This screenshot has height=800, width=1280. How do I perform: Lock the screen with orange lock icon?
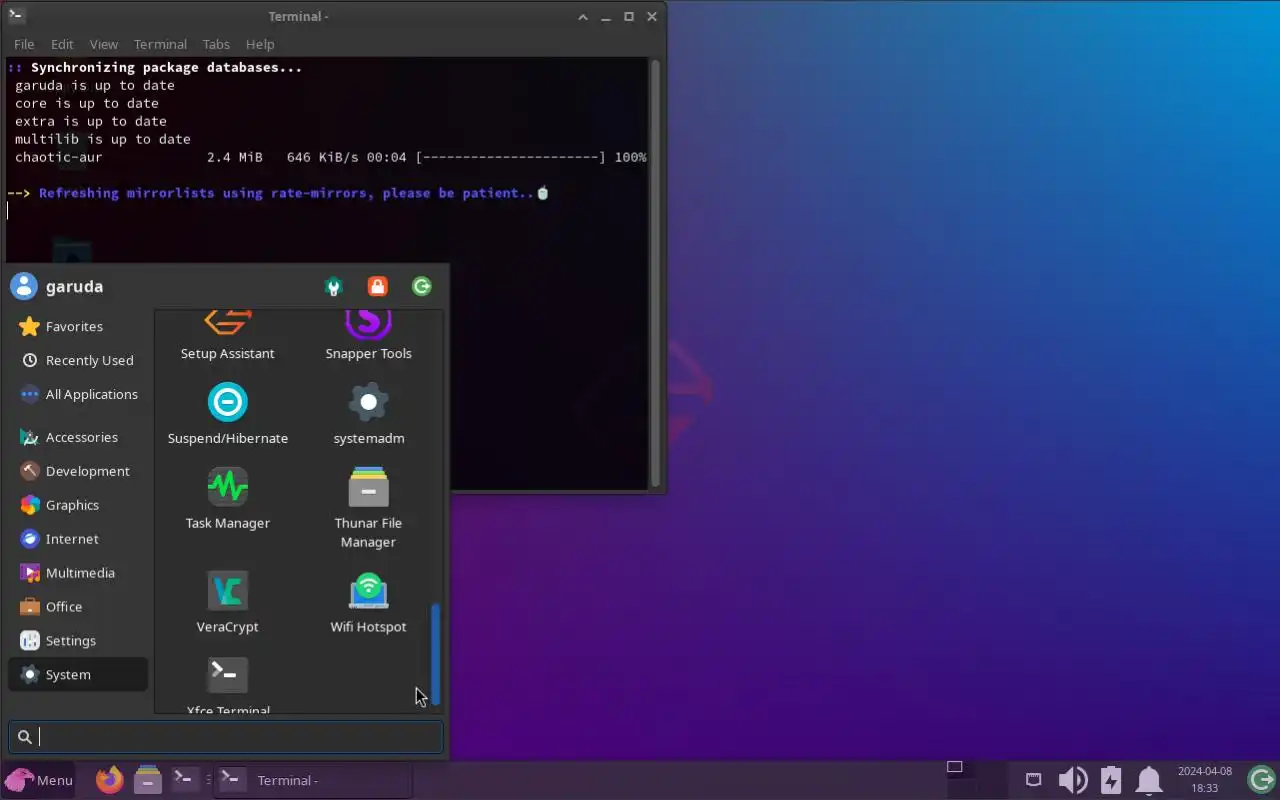click(x=377, y=287)
